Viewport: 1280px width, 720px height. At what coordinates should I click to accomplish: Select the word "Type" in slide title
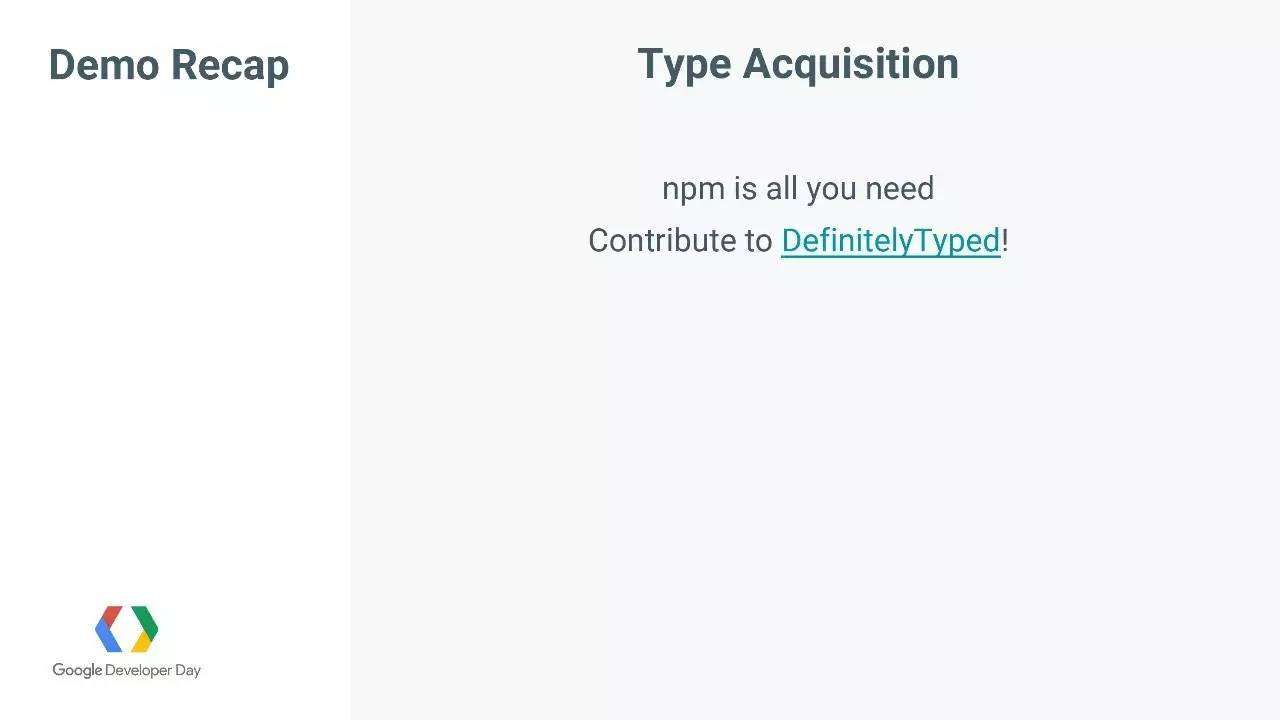[684, 65]
